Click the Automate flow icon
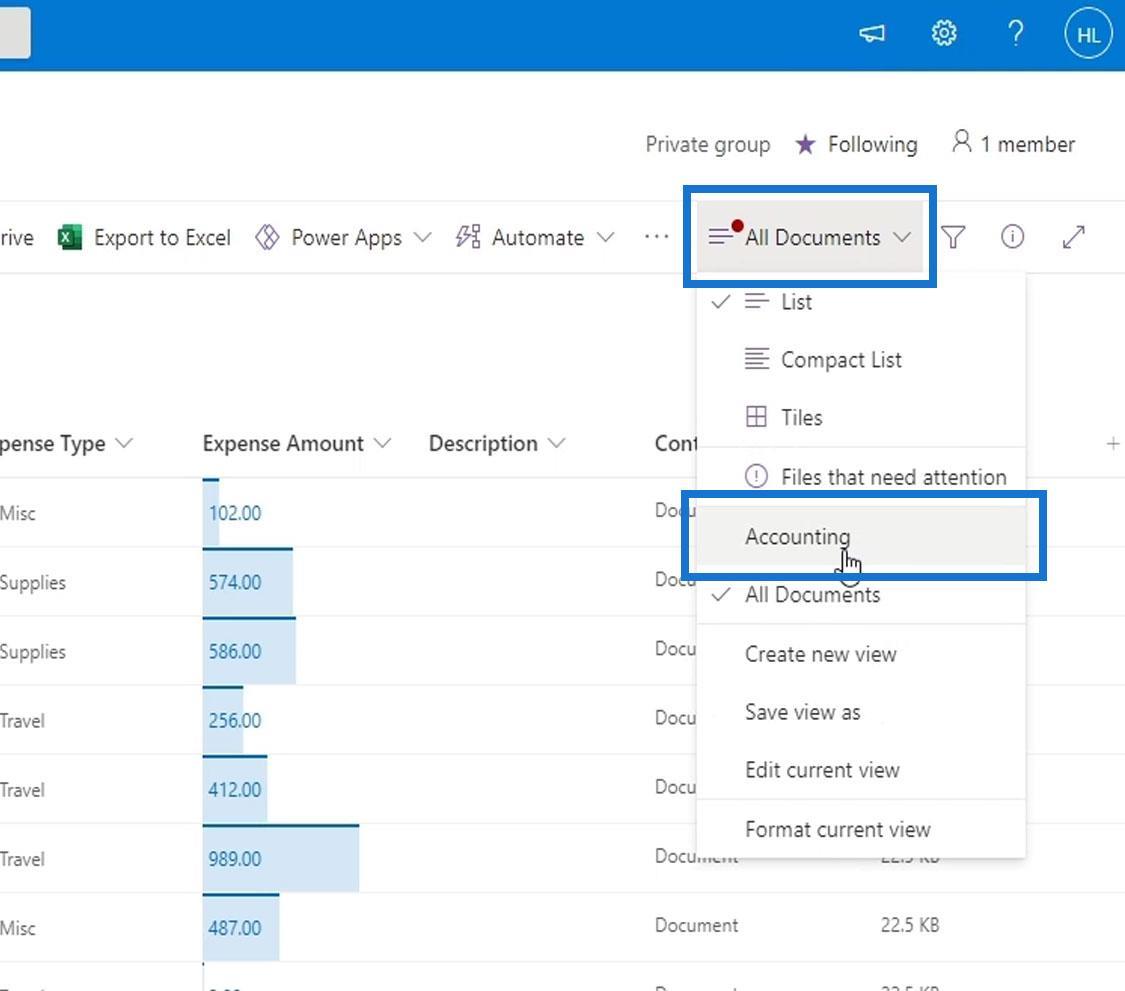 point(468,237)
